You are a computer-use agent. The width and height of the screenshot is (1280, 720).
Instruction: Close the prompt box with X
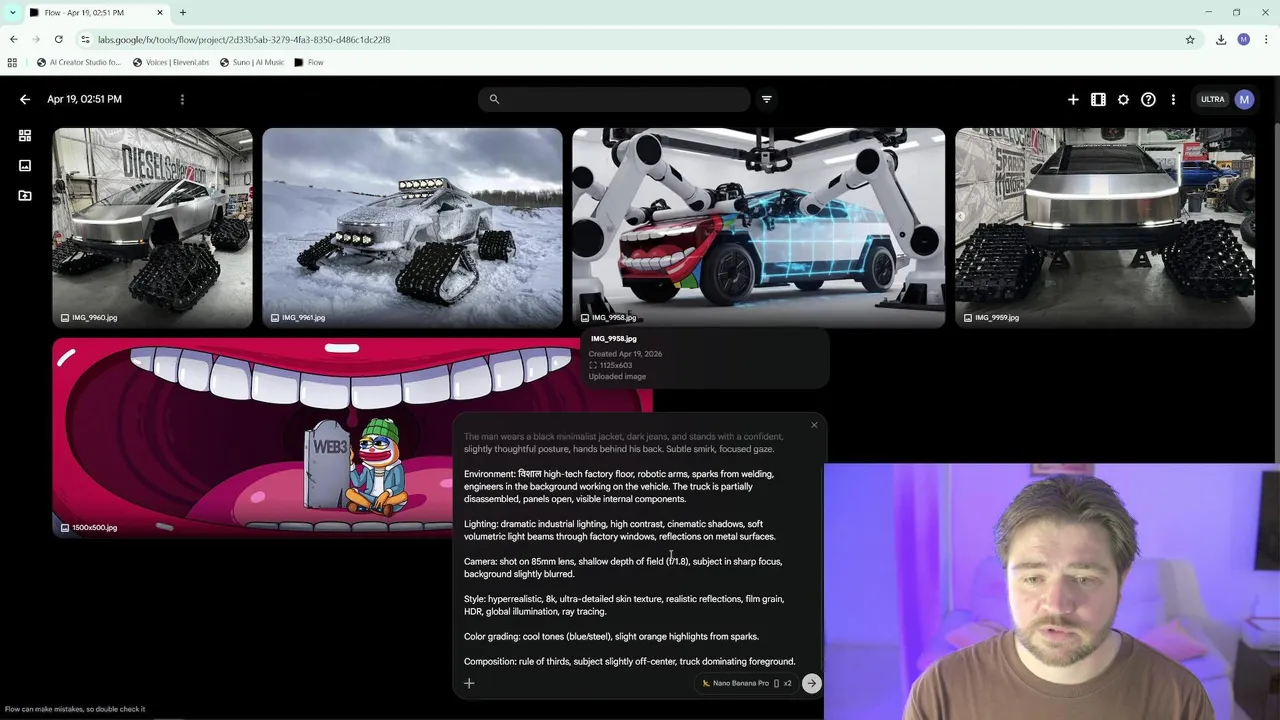click(814, 425)
